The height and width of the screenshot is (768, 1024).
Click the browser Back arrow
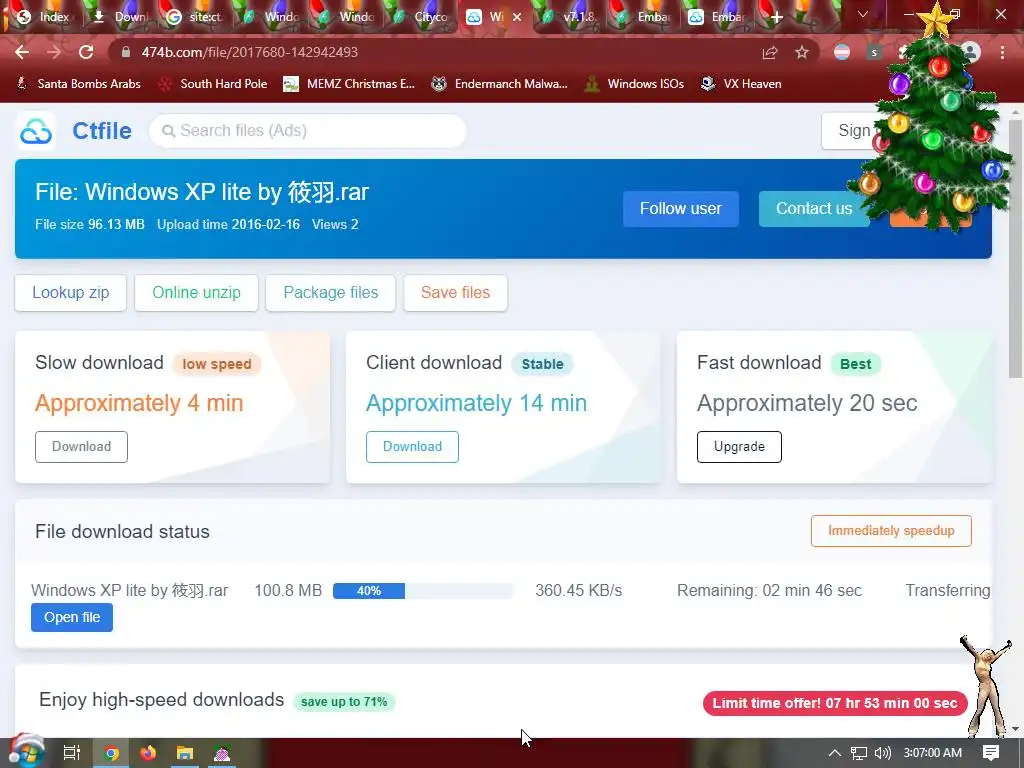coord(22,52)
